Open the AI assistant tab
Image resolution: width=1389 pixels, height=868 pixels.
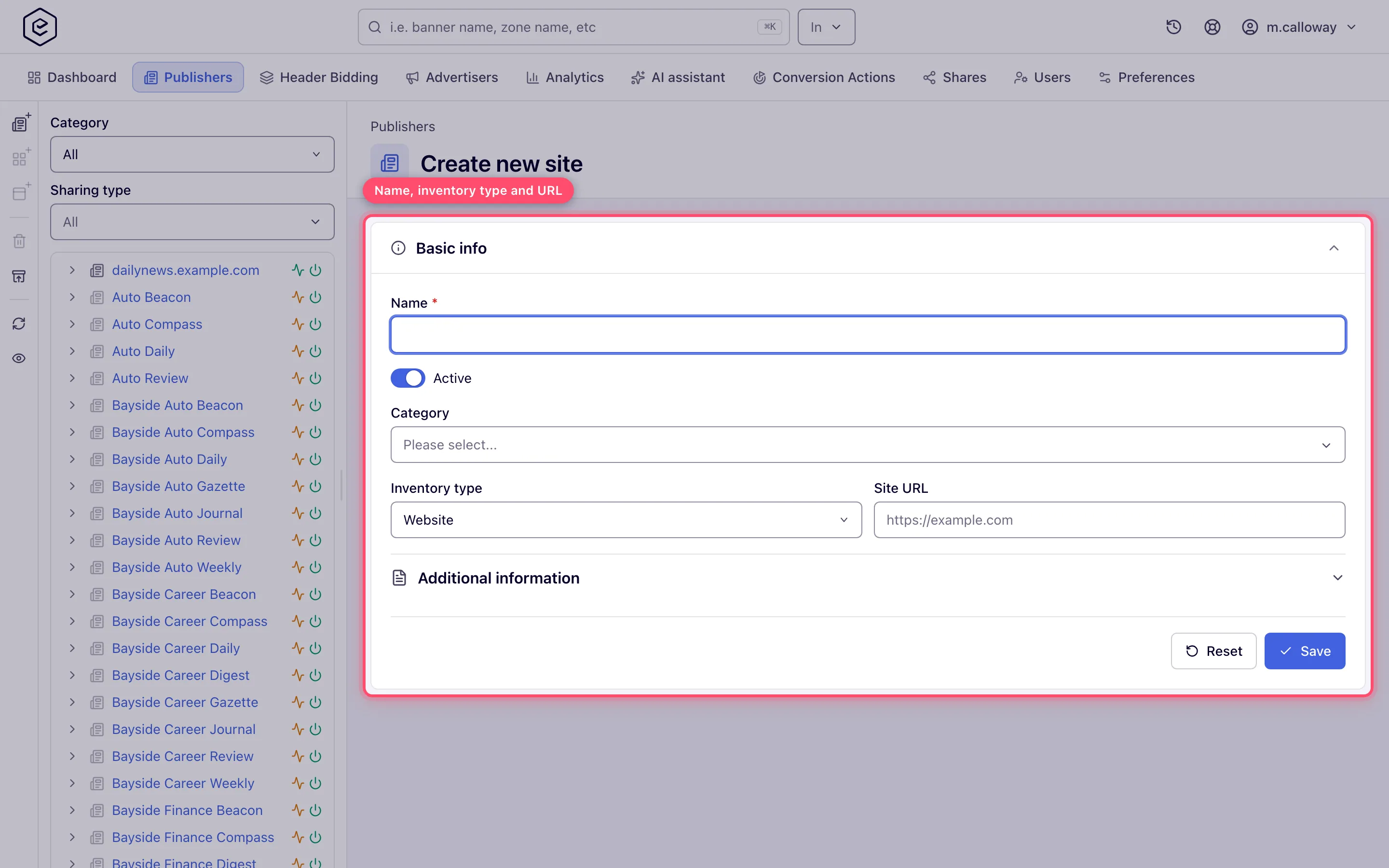(678, 78)
